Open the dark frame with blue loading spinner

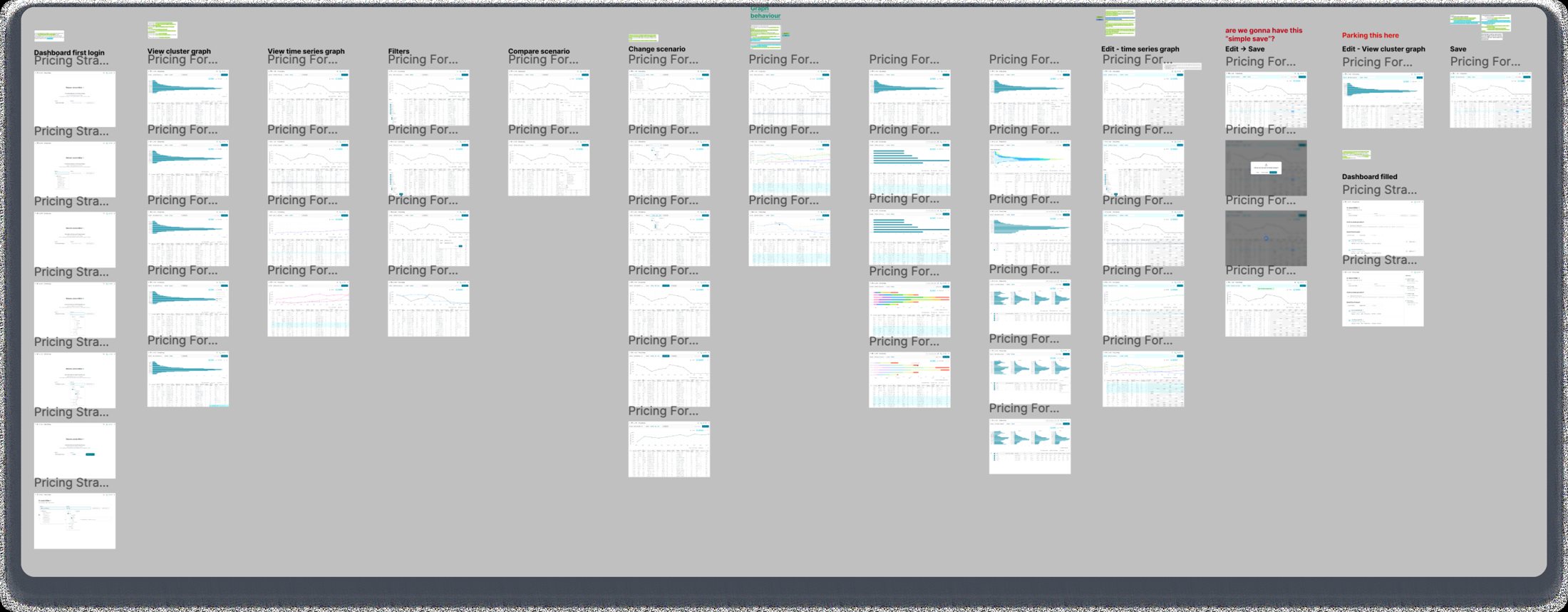[x=1266, y=238]
